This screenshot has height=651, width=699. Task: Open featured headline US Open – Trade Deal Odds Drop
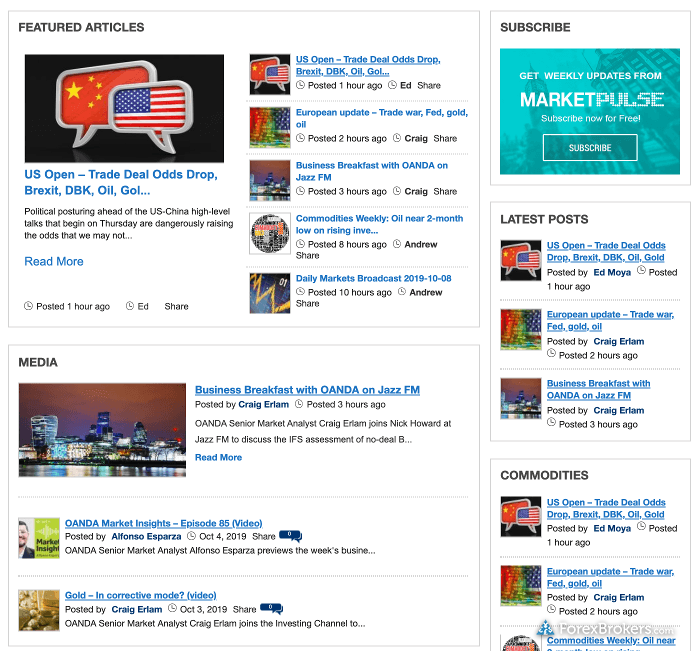pos(121,182)
